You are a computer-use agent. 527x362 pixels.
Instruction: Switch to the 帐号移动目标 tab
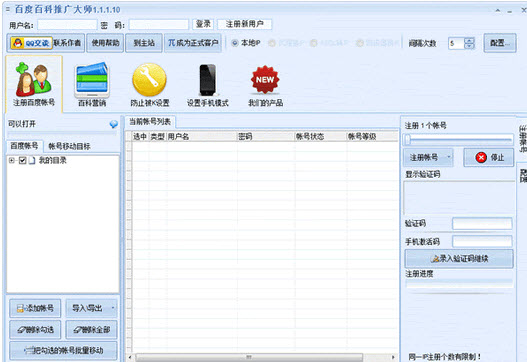tap(69, 146)
